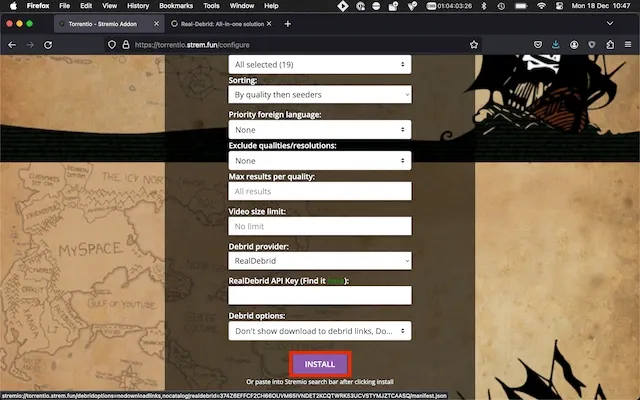Click the 'Exclude qualities/resolutions:' label
This screenshot has height=400, width=640.
tap(282, 146)
